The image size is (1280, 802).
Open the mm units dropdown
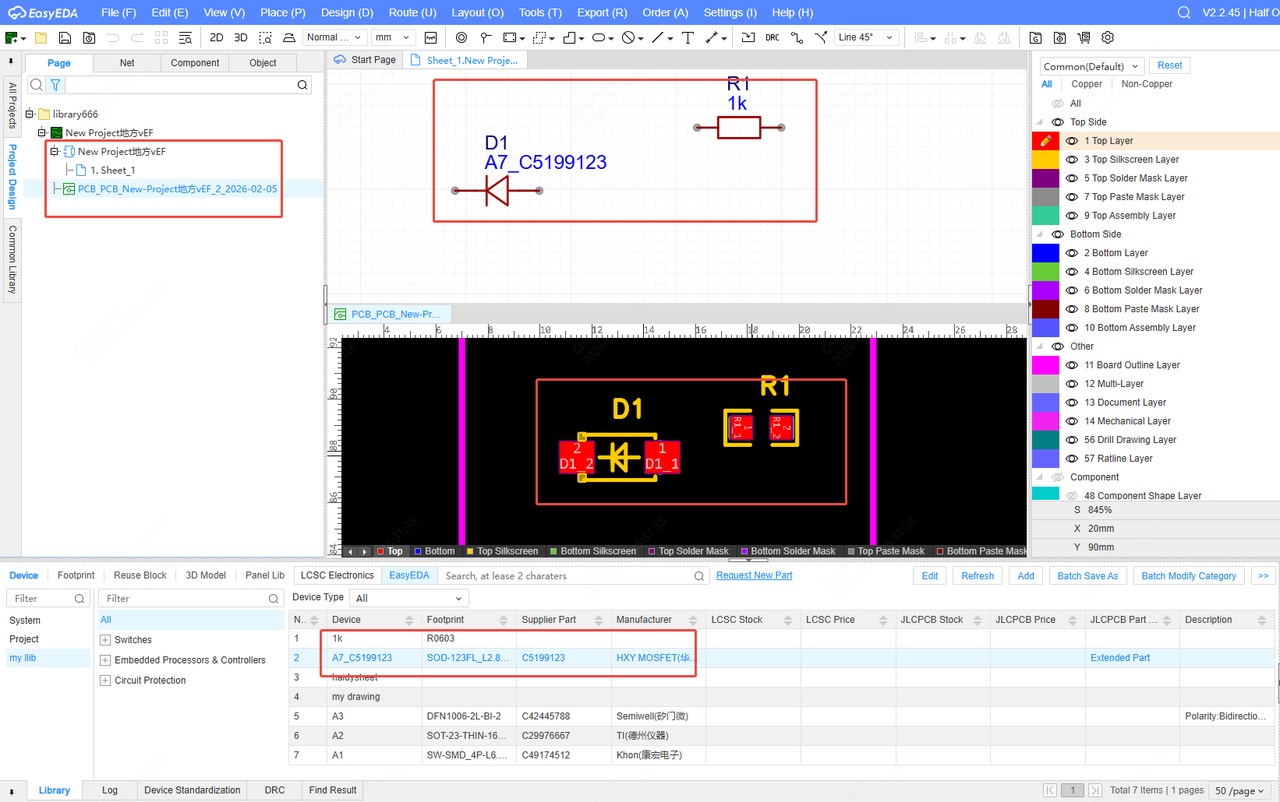click(x=392, y=38)
